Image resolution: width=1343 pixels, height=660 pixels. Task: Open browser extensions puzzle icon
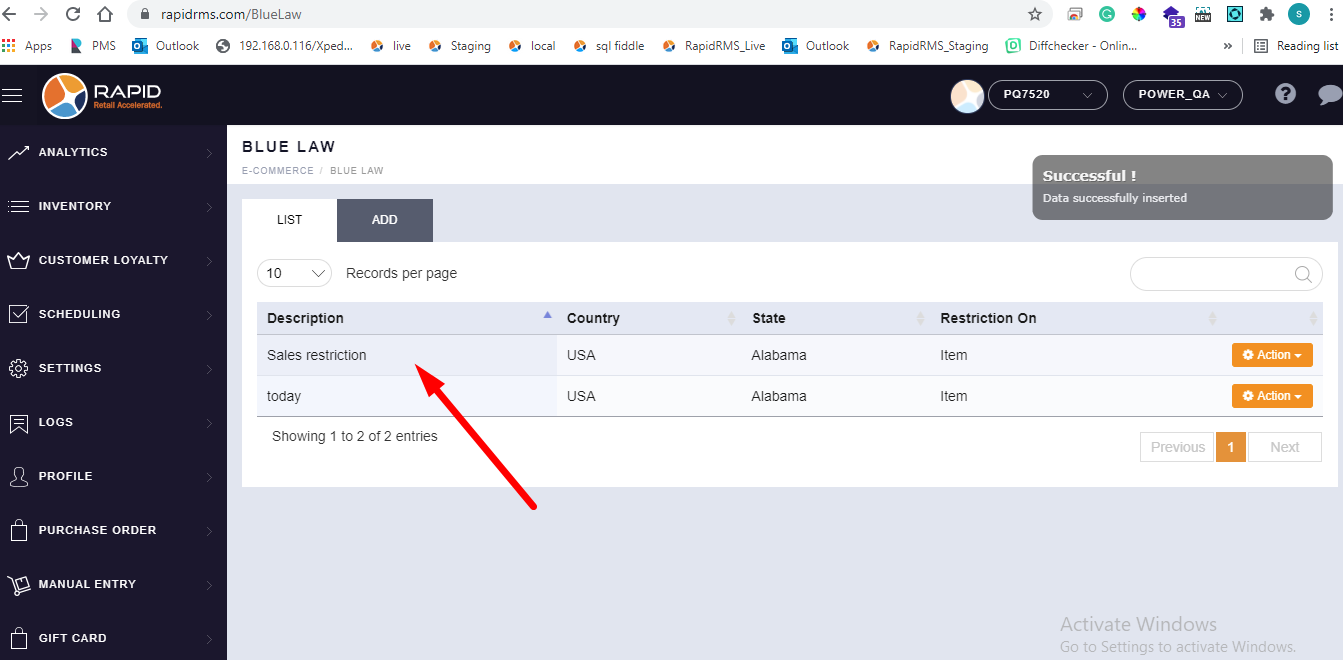[x=1267, y=15]
